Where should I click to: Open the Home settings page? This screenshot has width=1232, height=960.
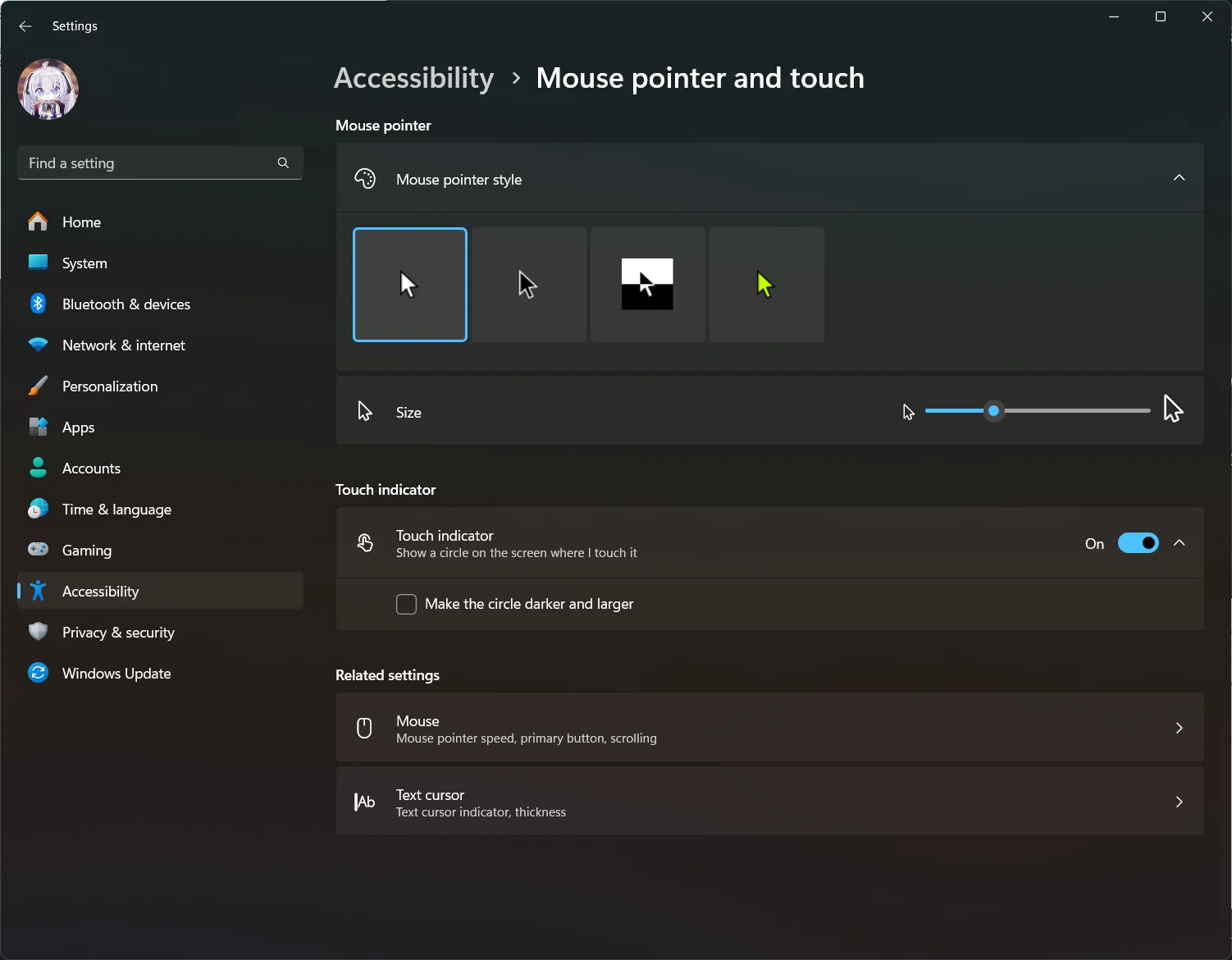point(160,222)
